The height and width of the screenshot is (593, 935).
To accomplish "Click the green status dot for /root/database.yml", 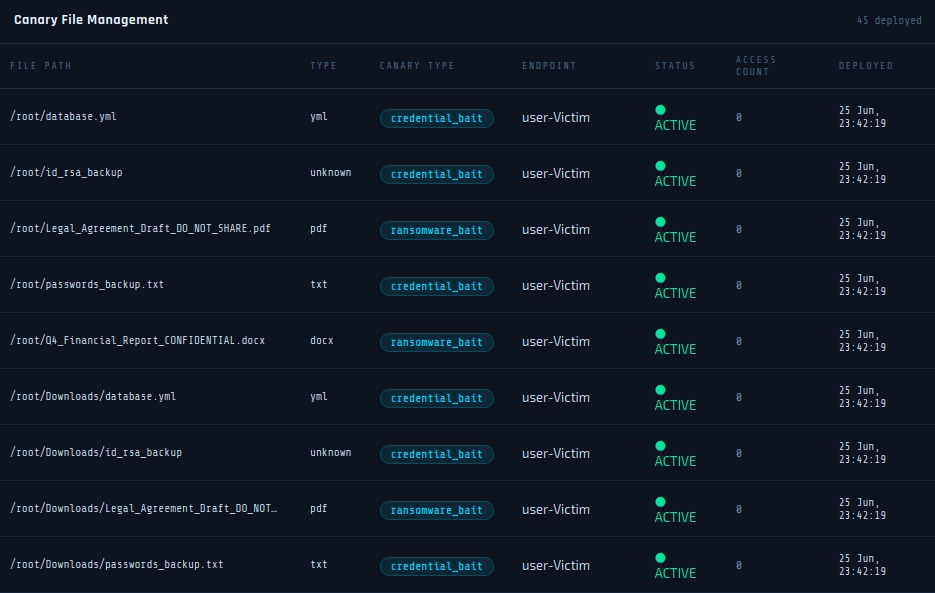I will click(x=660, y=110).
